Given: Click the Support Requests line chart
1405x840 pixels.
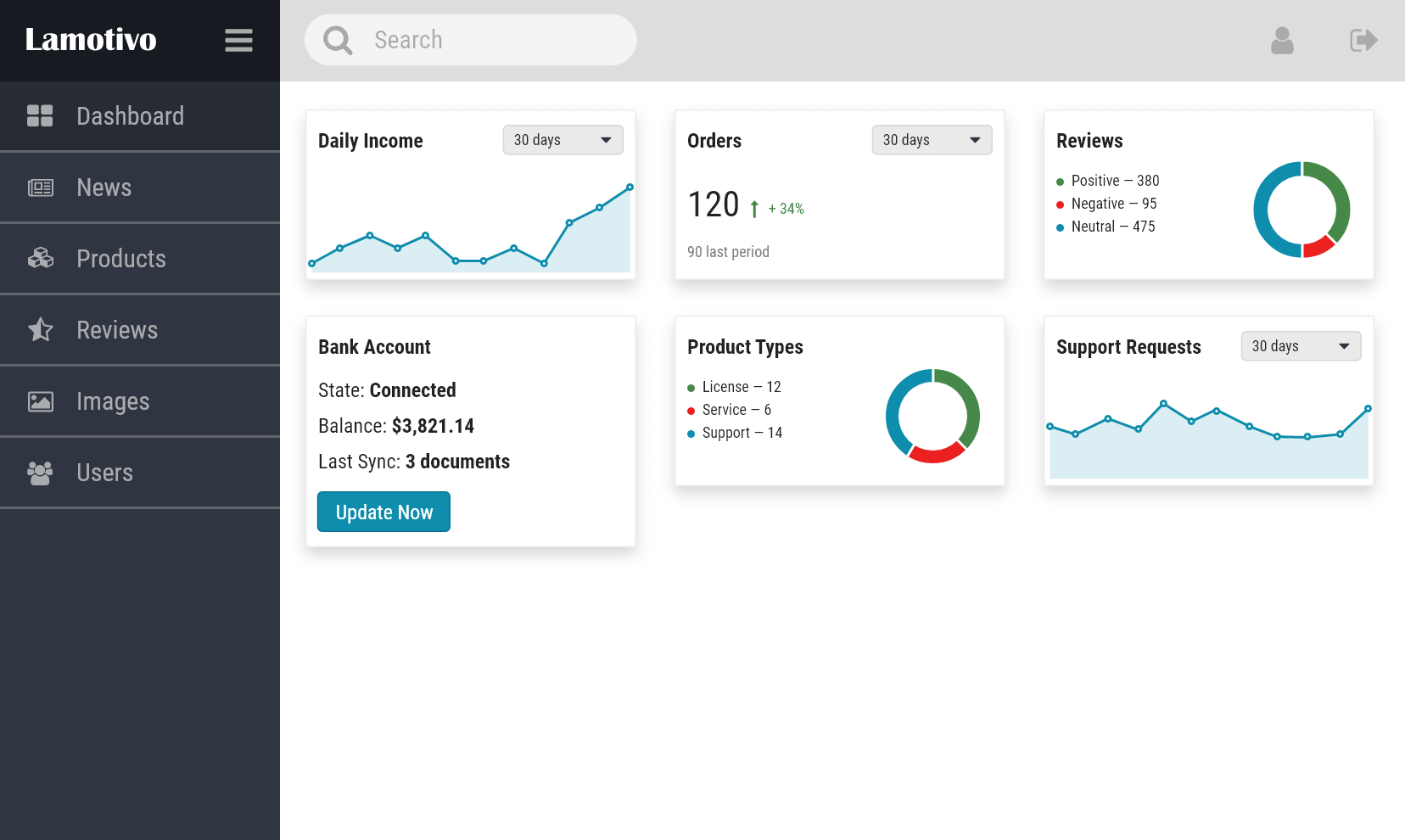Looking at the screenshot, I should point(1209,439).
